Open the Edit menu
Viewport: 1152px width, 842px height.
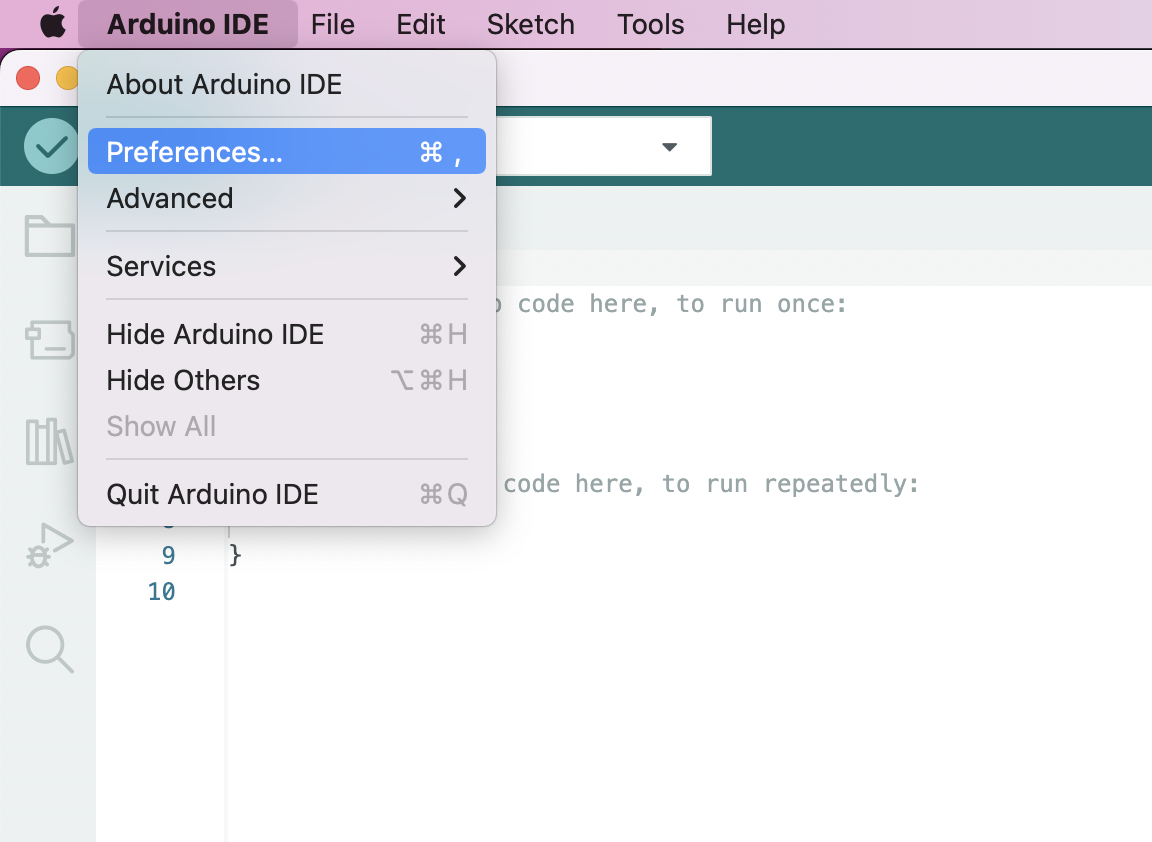click(x=420, y=24)
